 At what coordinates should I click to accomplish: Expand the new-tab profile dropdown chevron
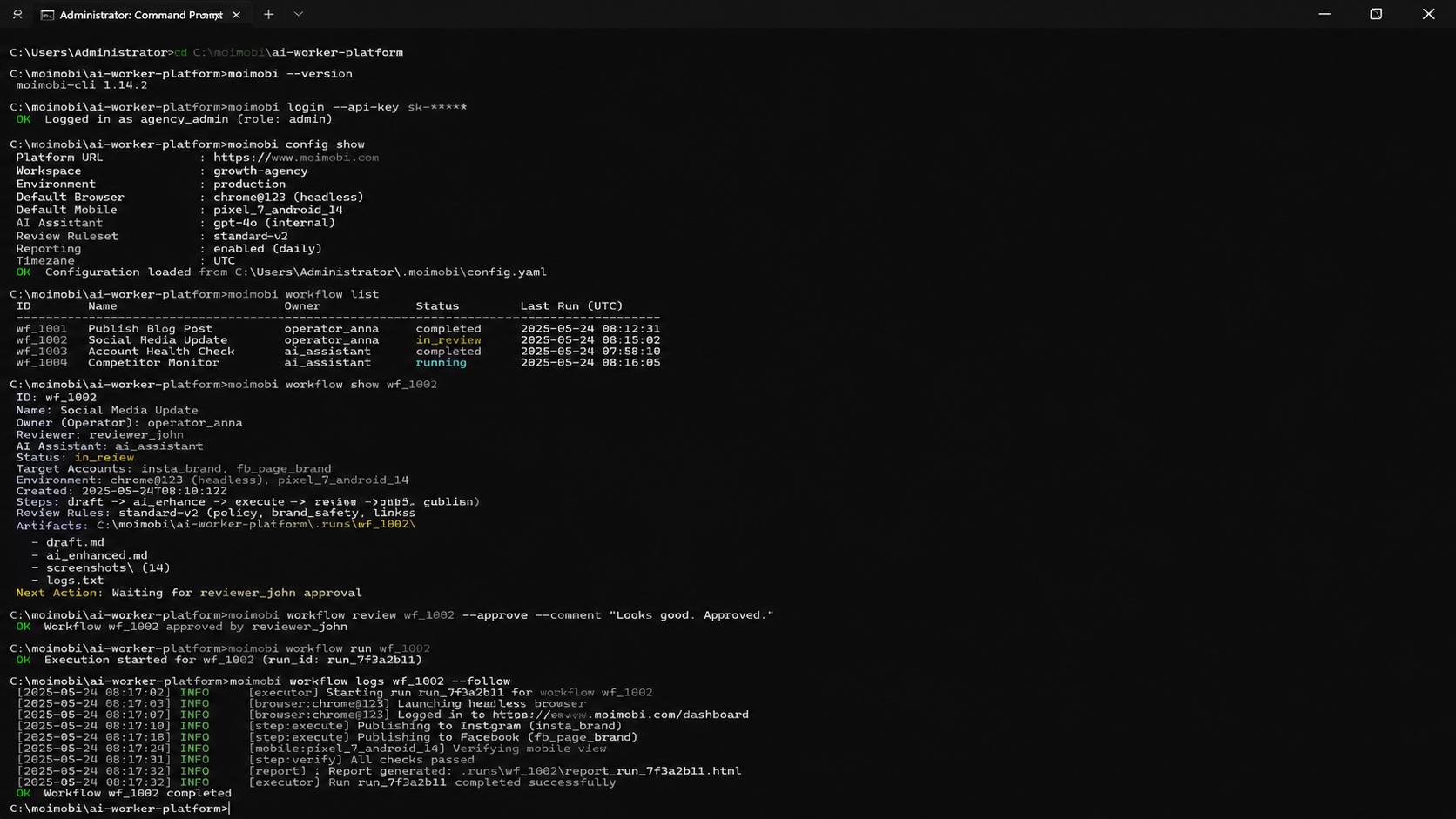pos(298,14)
